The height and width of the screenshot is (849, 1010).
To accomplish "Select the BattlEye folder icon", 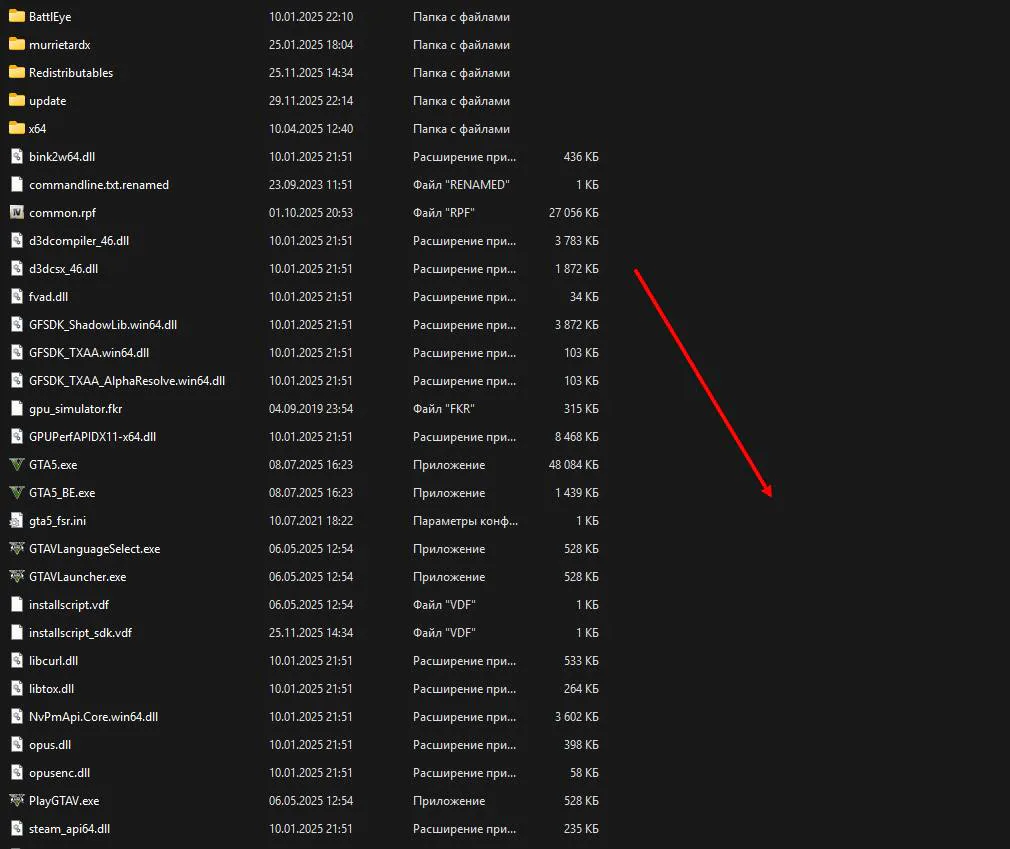I will pos(17,16).
